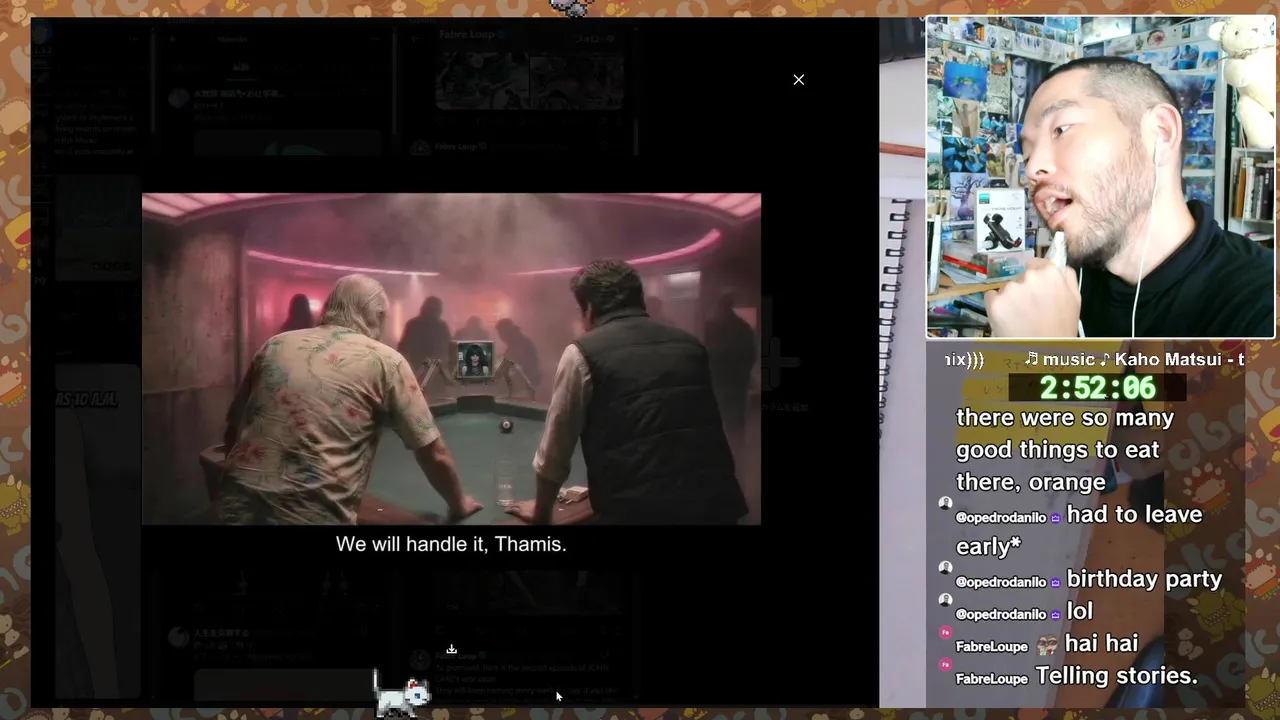The image size is (1280, 720).
Task: Click the subtitle 'We will handle it, Thamis.'
Action: (451, 544)
